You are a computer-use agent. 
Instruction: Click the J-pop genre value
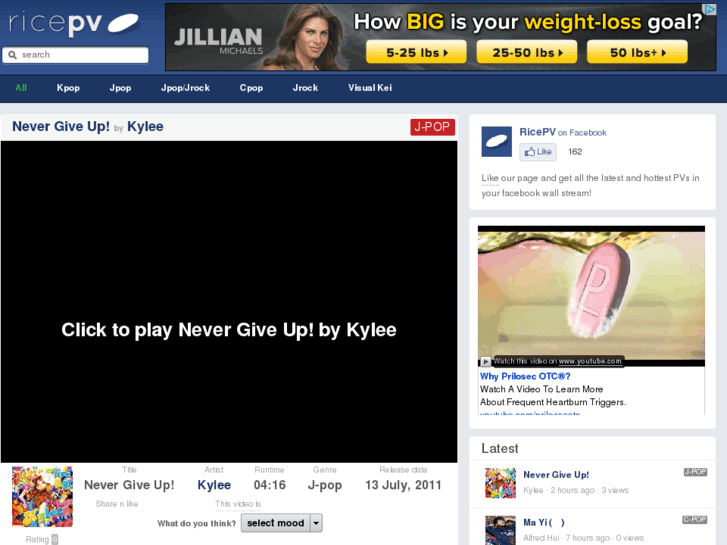[x=325, y=485]
